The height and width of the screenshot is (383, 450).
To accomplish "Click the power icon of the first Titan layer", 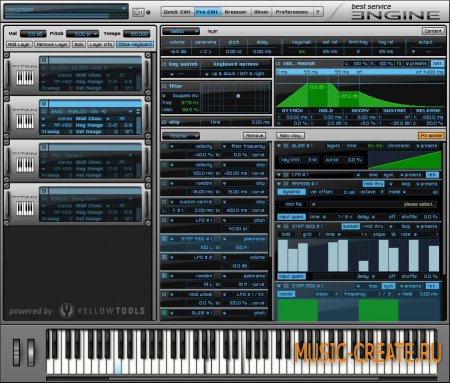I will pyautogui.click(x=44, y=60).
